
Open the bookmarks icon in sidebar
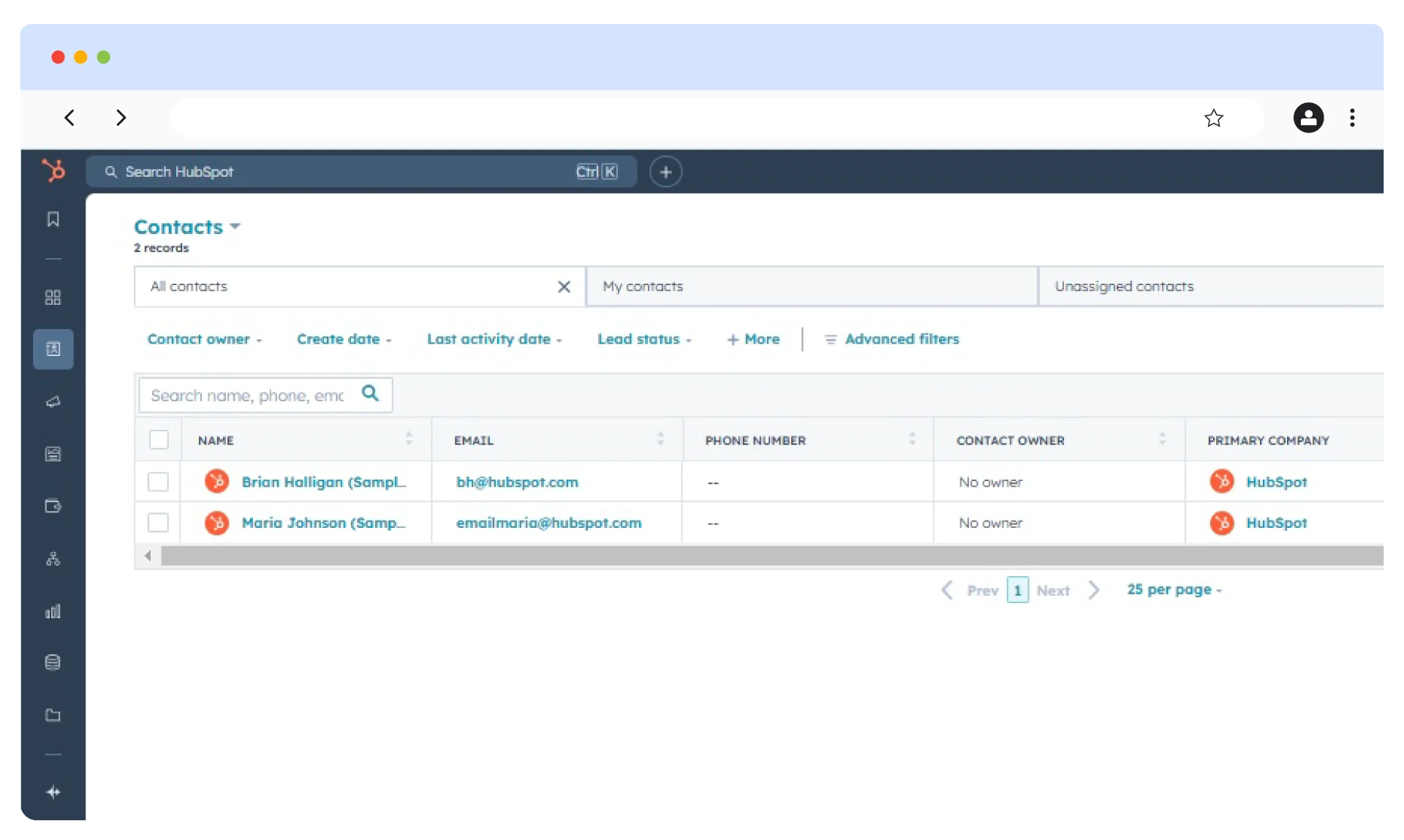[x=53, y=219]
